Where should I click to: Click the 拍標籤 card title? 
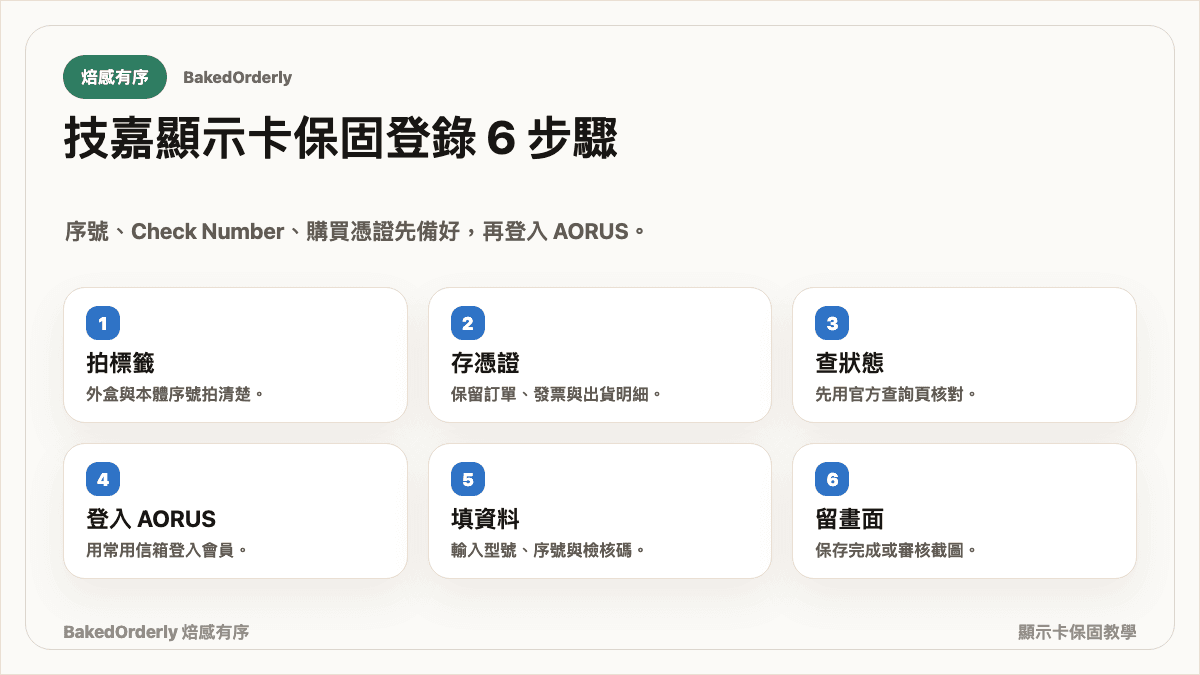tap(121, 363)
